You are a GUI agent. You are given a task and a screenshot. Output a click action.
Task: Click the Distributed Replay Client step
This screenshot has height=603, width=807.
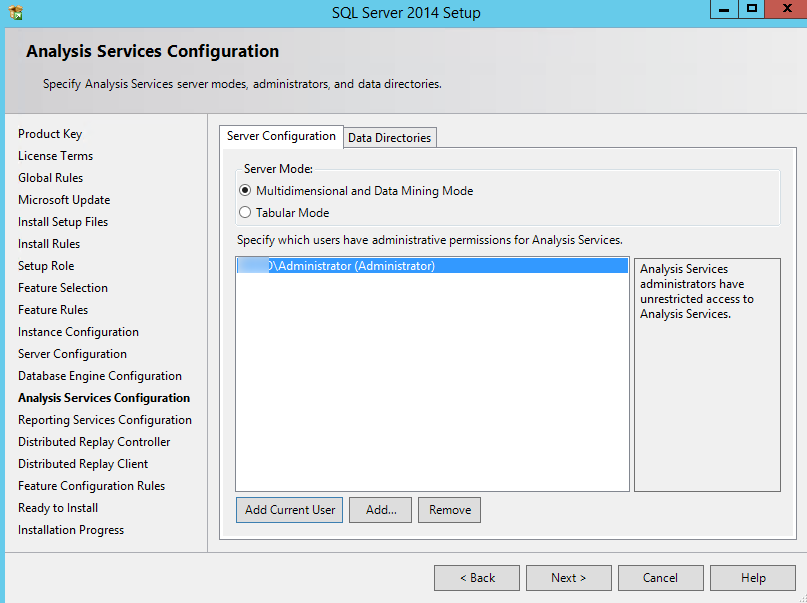[83, 464]
